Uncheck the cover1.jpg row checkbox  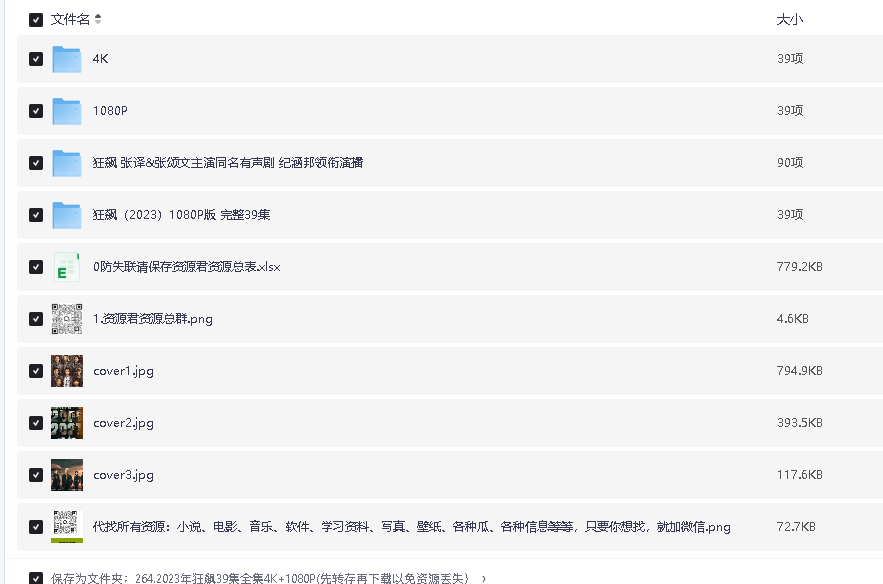tap(35, 370)
